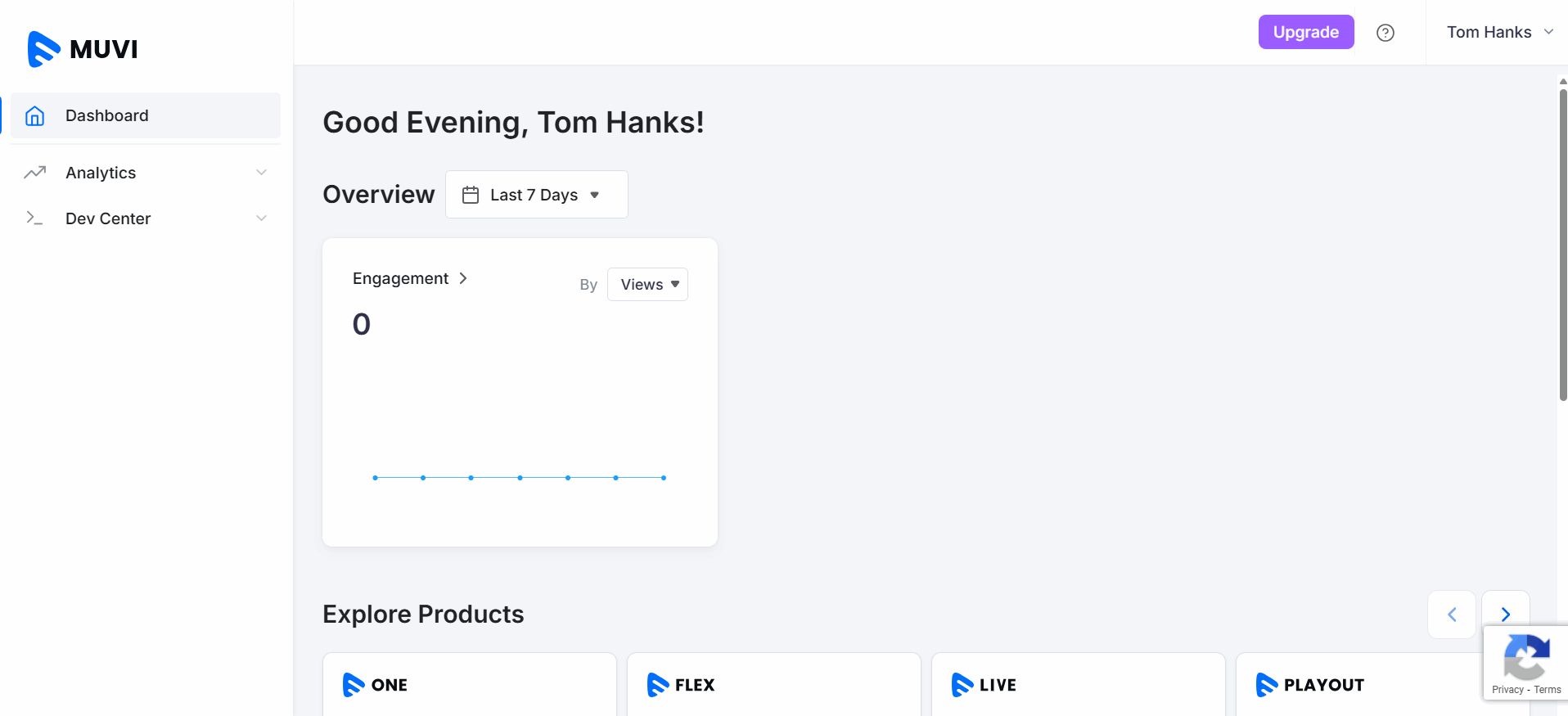Select the Muvi ONE product card
Image resolution: width=1568 pixels, height=716 pixels.
click(469, 685)
